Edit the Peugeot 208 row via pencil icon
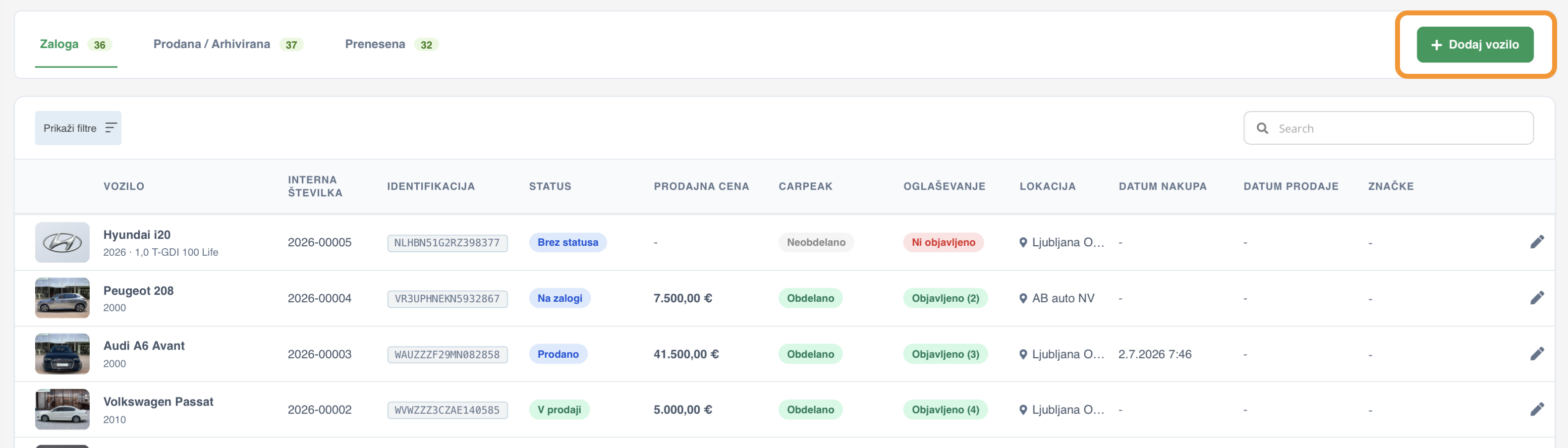This screenshot has width=1568, height=448. click(x=1536, y=298)
